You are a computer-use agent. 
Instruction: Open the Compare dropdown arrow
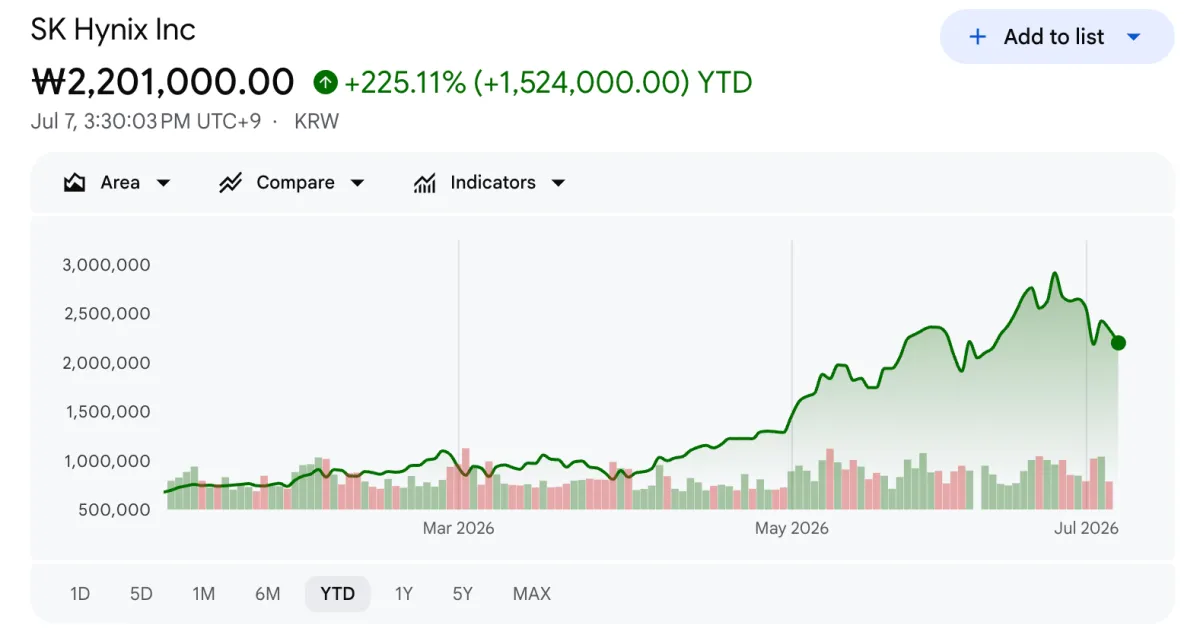click(357, 183)
